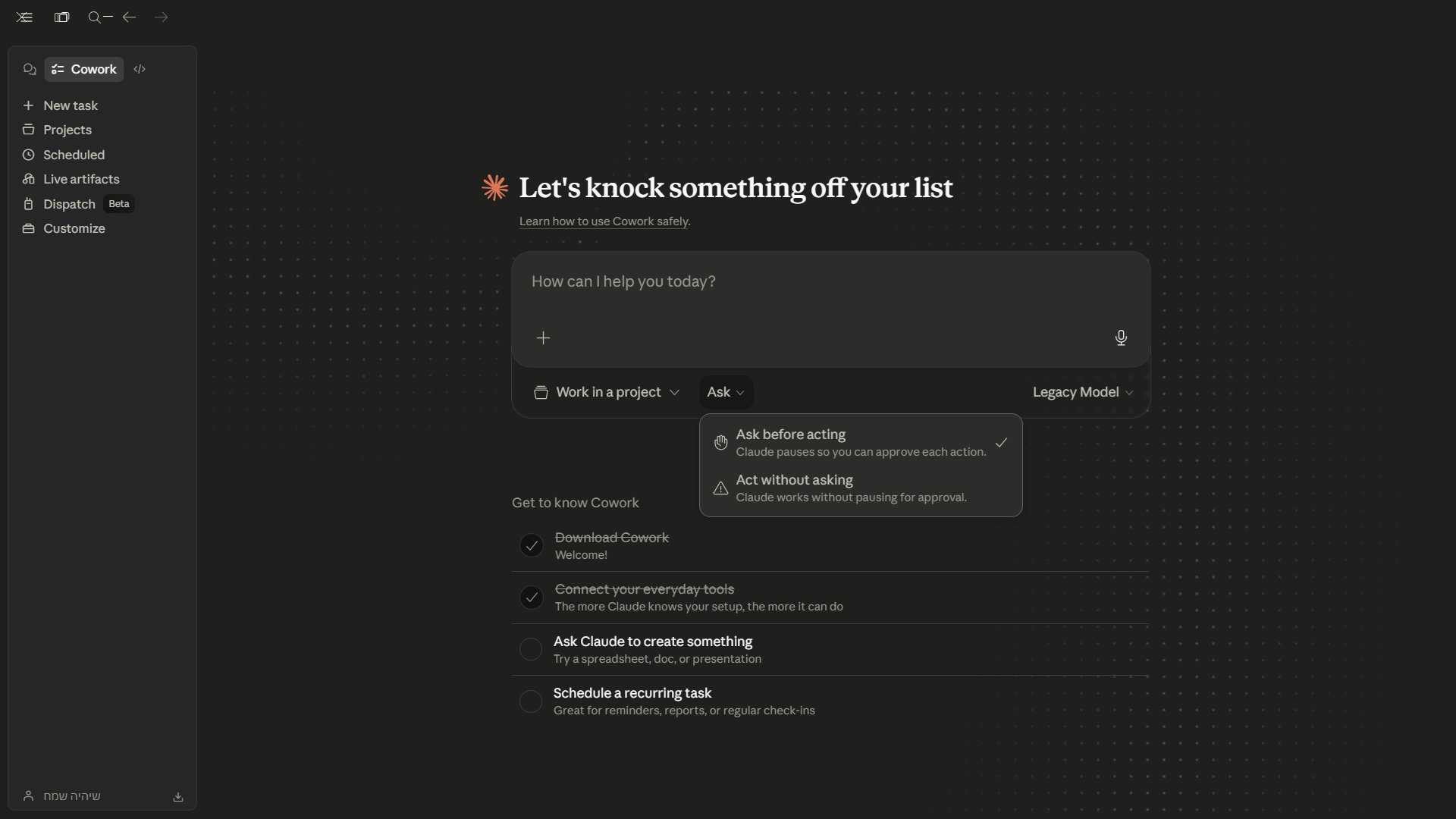Start a New task from sidebar
The image size is (1456, 819).
pos(70,105)
